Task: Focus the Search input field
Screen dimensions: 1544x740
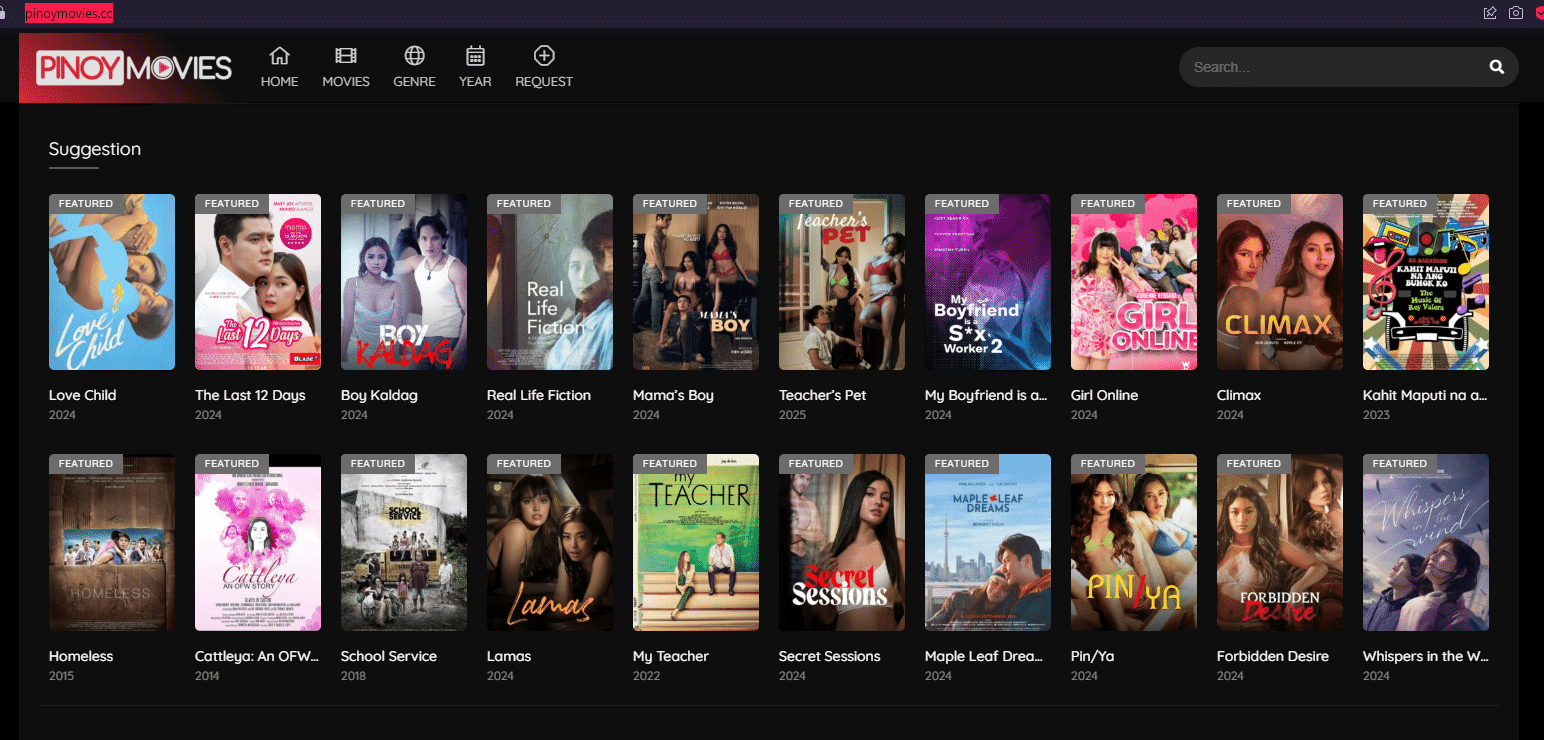Action: click(x=1335, y=67)
